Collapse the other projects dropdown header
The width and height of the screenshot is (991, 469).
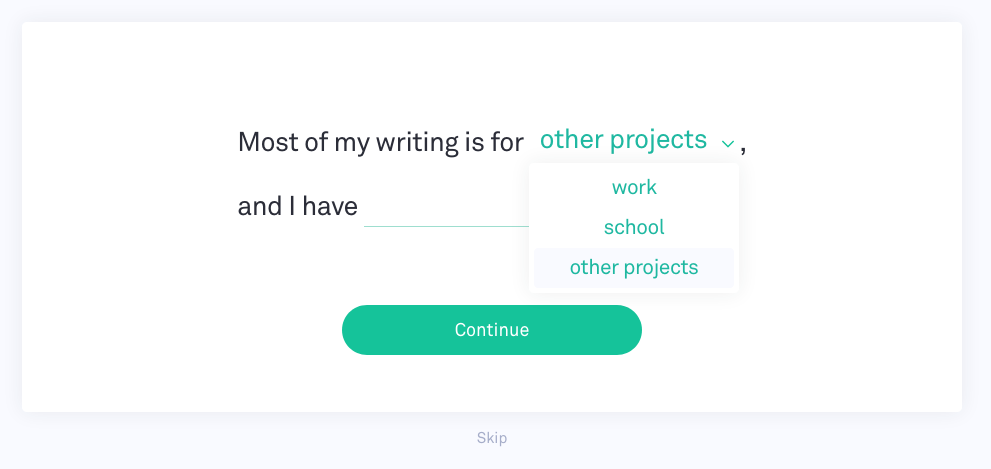636,140
